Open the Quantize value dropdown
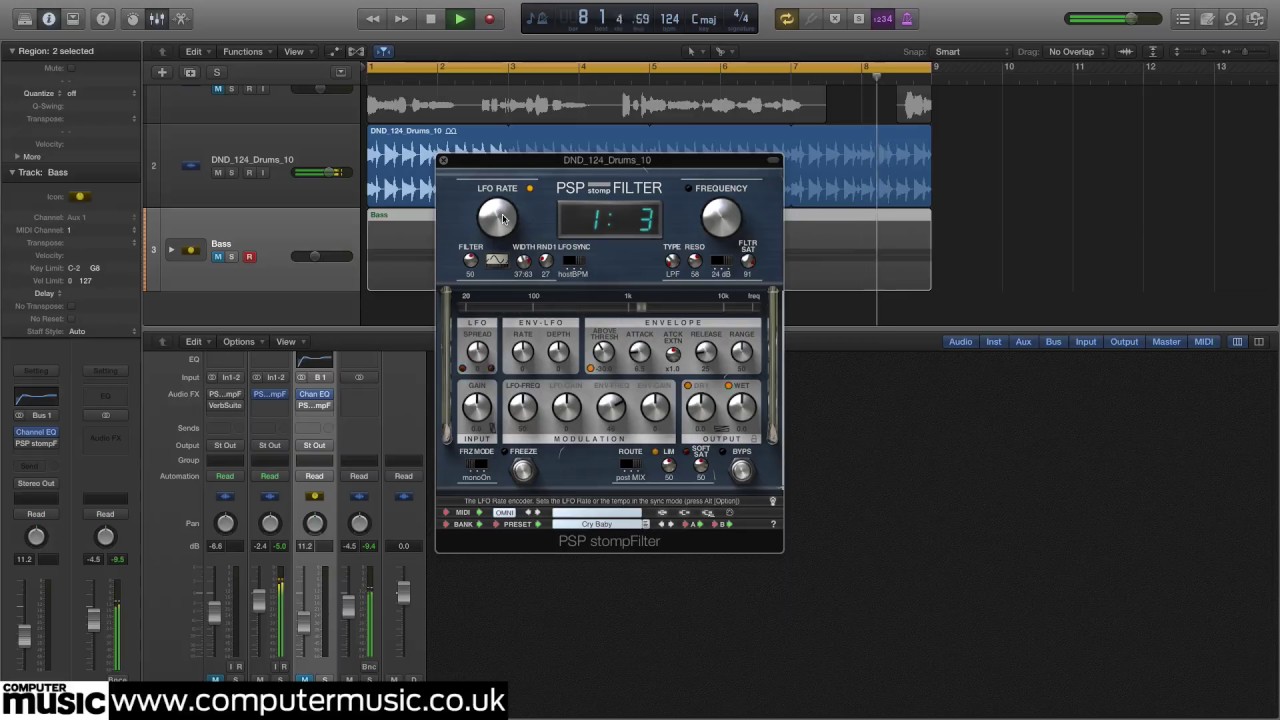1280x720 pixels. tap(100, 93)
